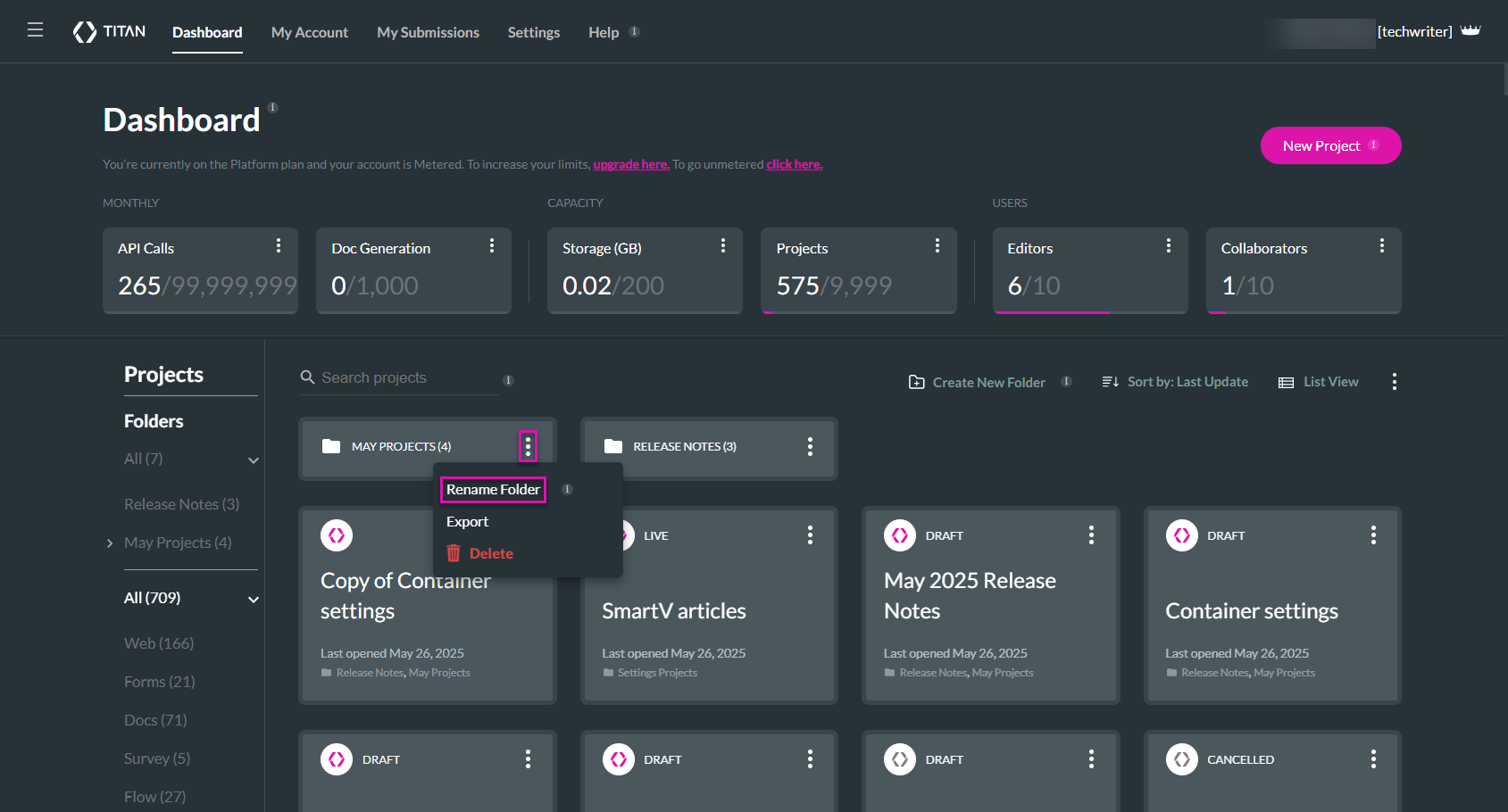Screen dimensions: 1508x812
Task: Switch projects to List View
Action: (x=1319, y=382)
